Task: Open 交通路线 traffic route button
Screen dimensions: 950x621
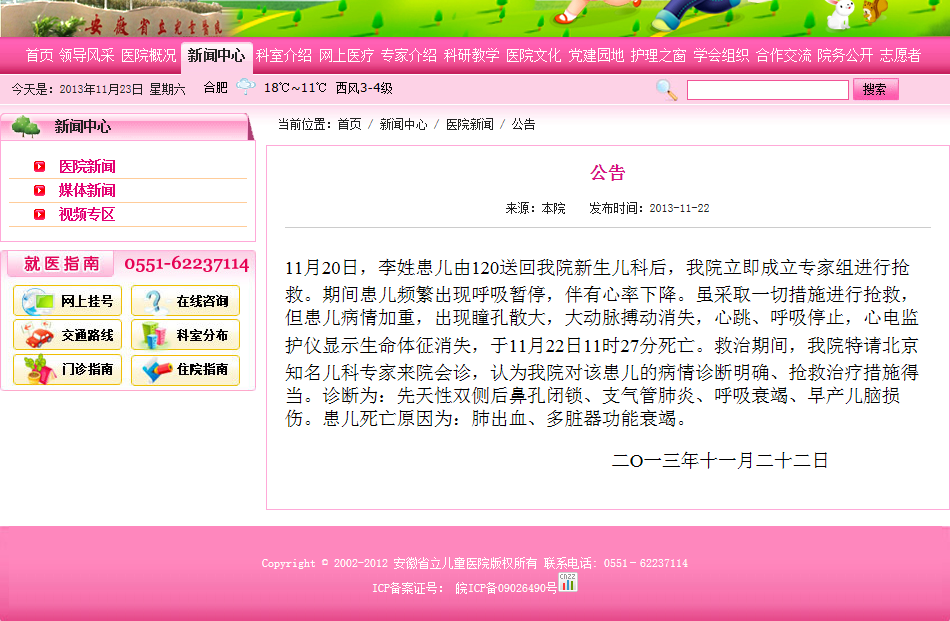Action: point(68,335)
